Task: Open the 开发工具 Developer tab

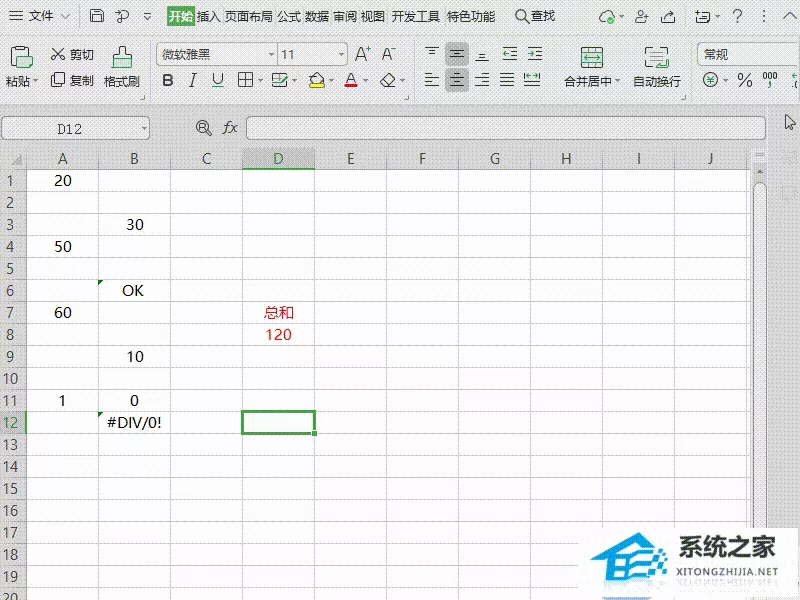Action: [415, 16]
